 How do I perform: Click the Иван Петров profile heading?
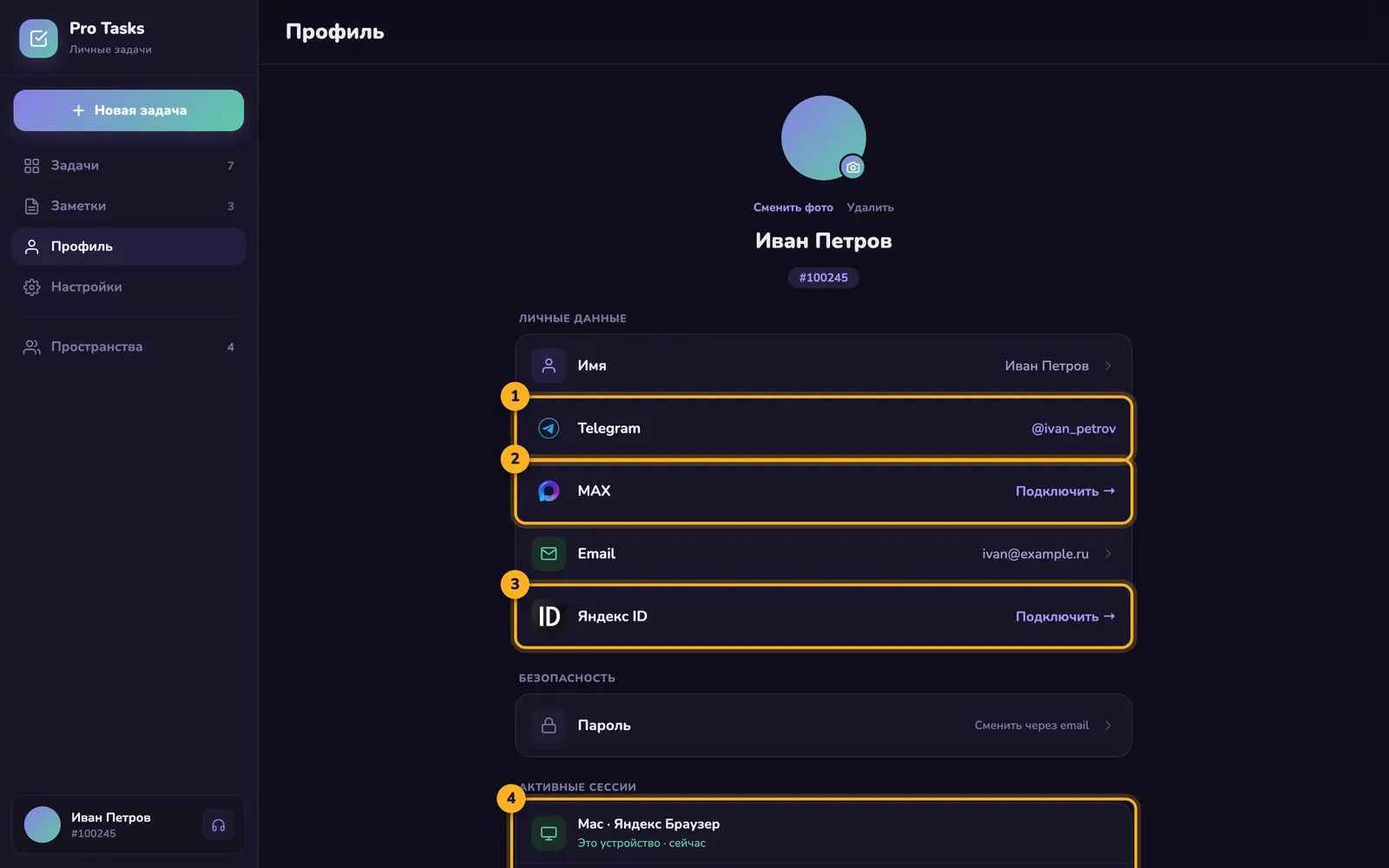pyautogui.click(x=823, y=240)
